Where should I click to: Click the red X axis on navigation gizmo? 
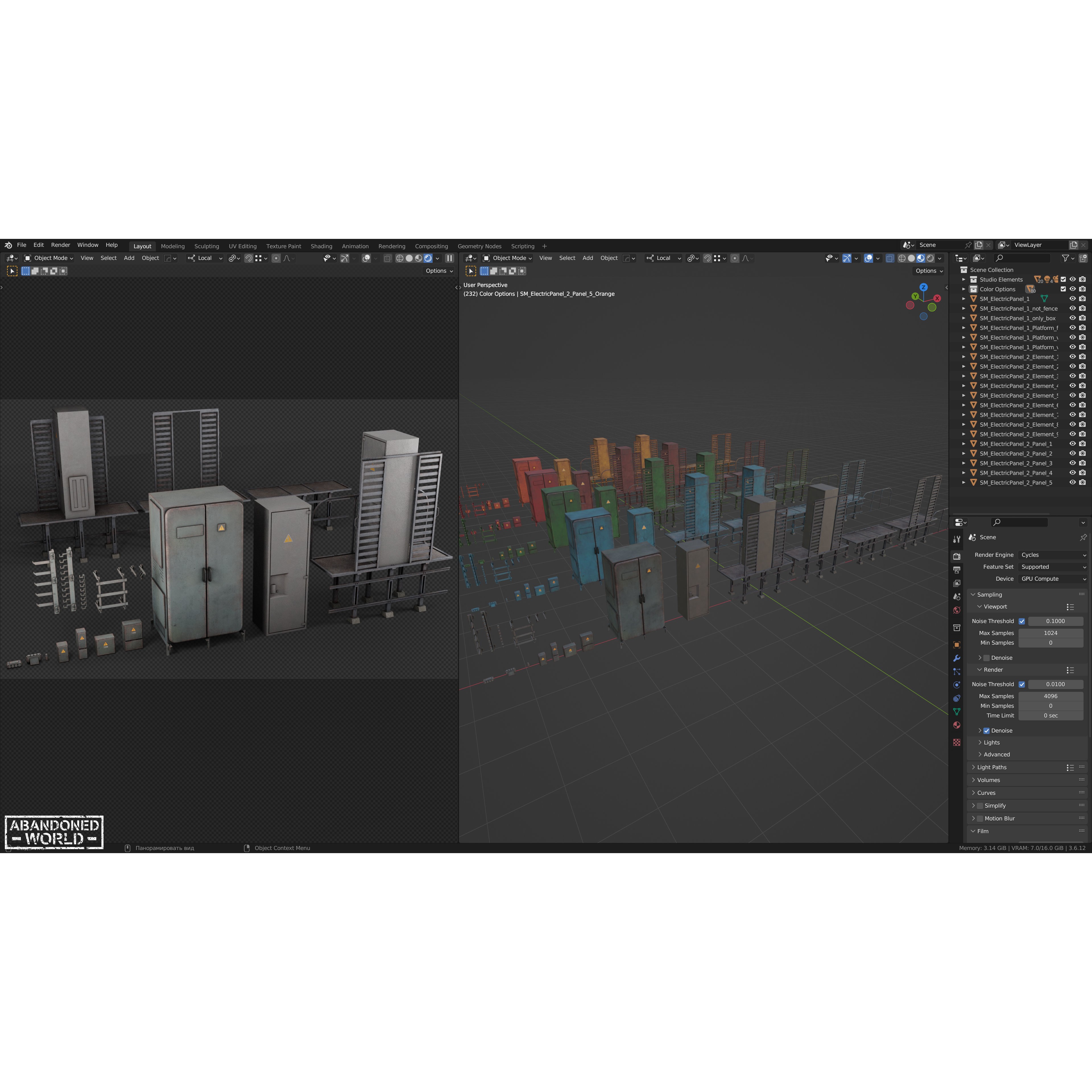pyautogui.click(x=937, y=298)
